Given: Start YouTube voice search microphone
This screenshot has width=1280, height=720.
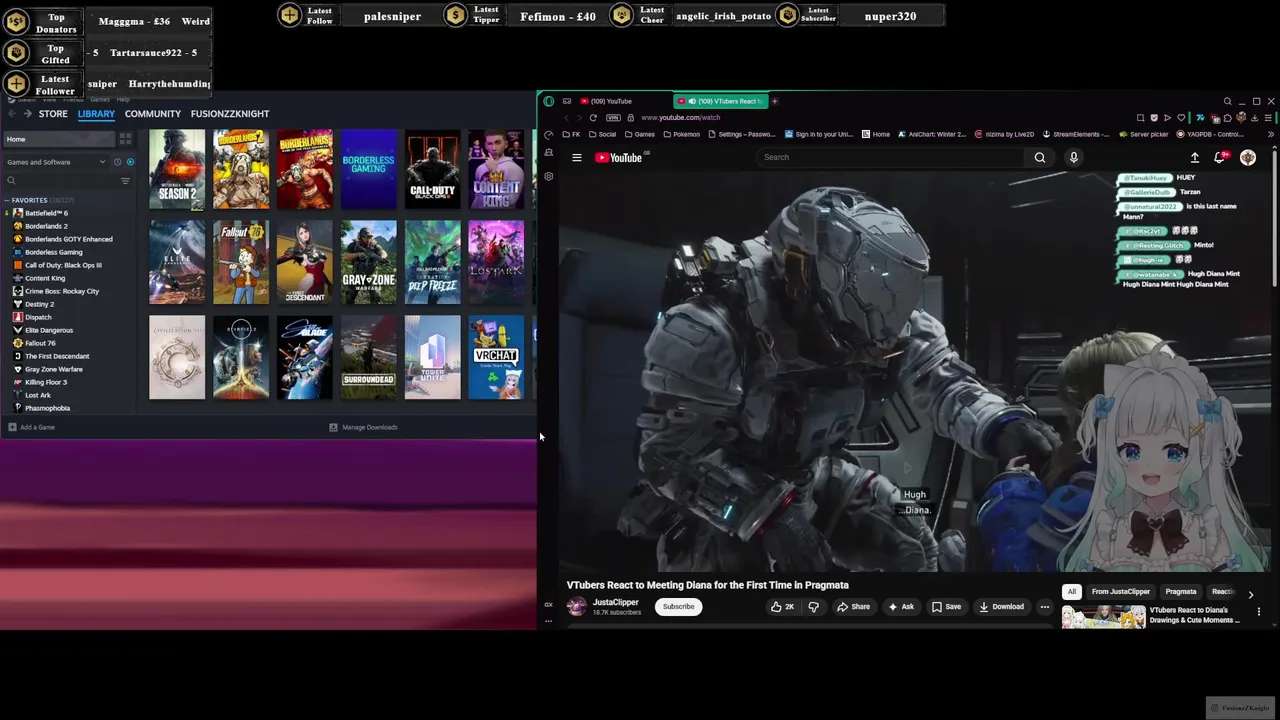Looking at the screenshot, I should tap(1074, 157).
